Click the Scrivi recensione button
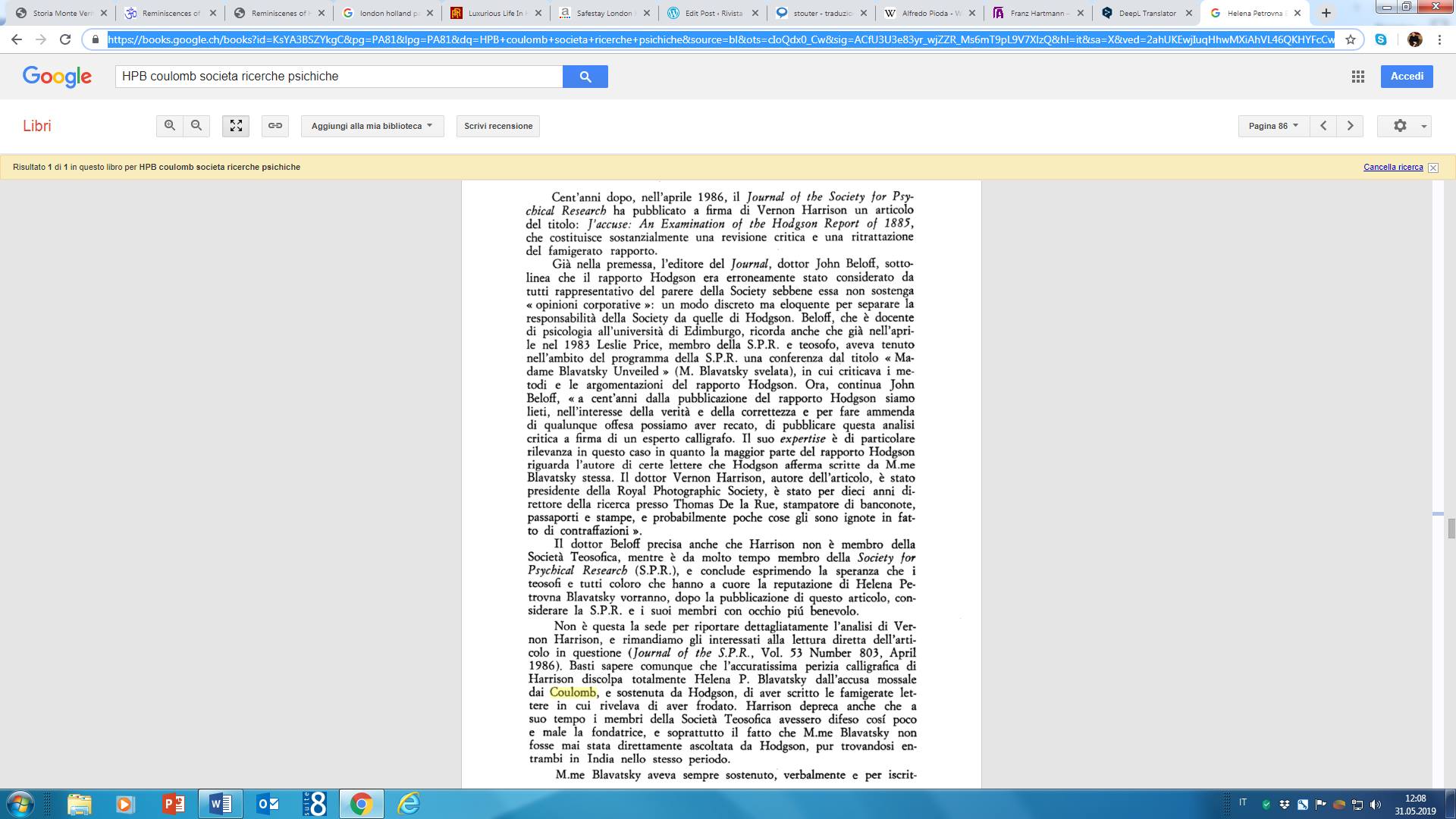 pyautogui.click(x=498, y=126)
